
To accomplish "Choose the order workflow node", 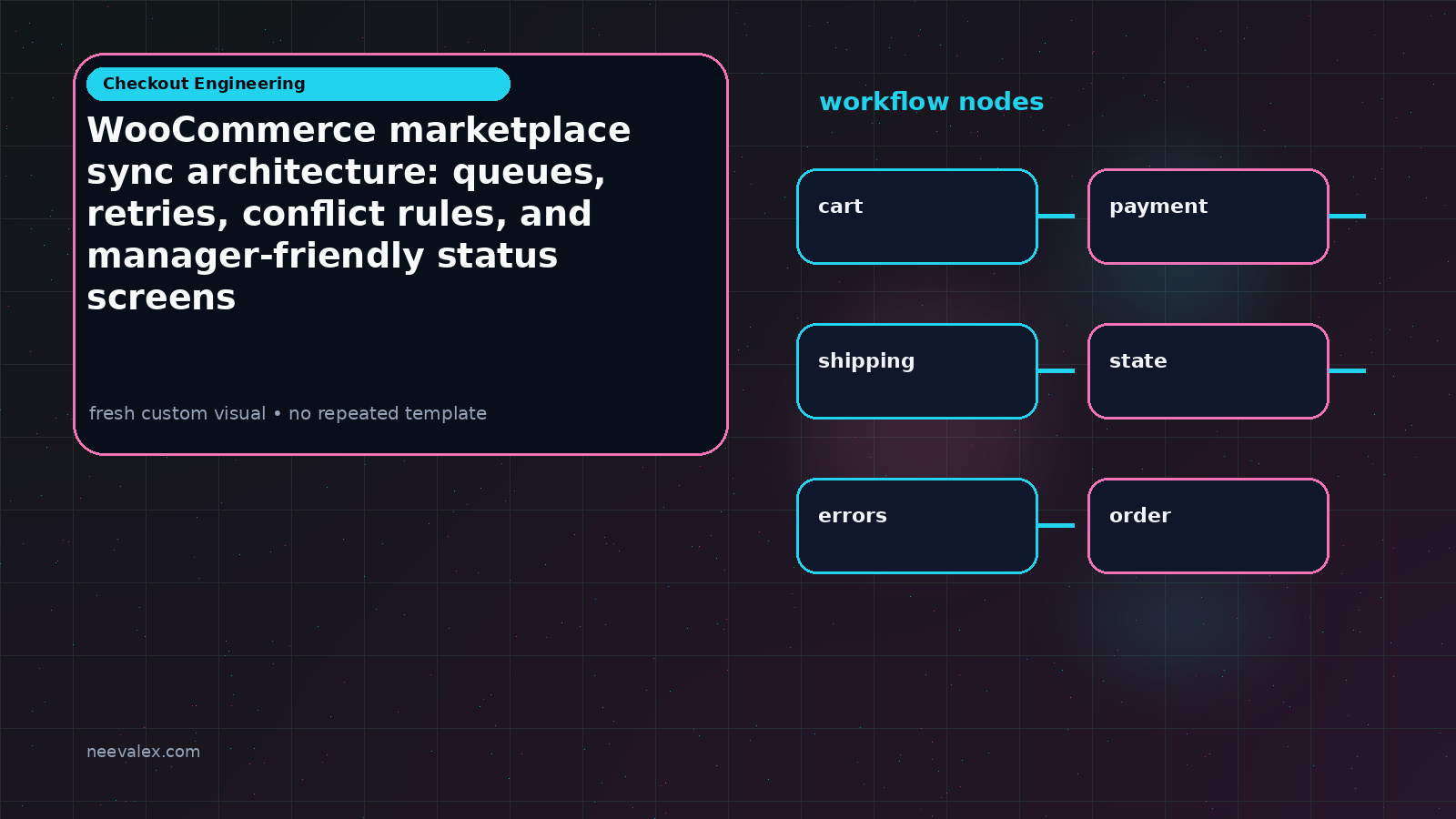I will (x=1208, y=526).
